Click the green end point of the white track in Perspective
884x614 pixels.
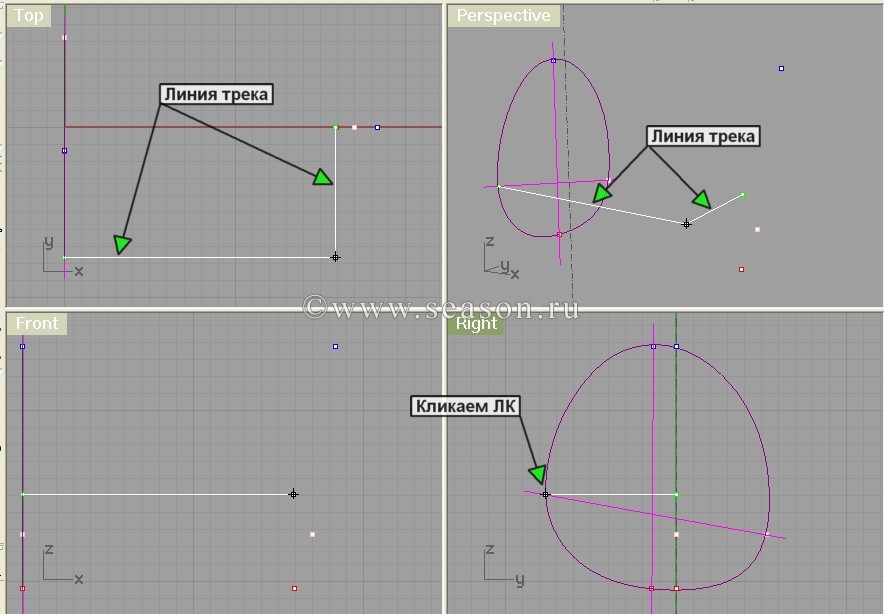tap(742, 195)
